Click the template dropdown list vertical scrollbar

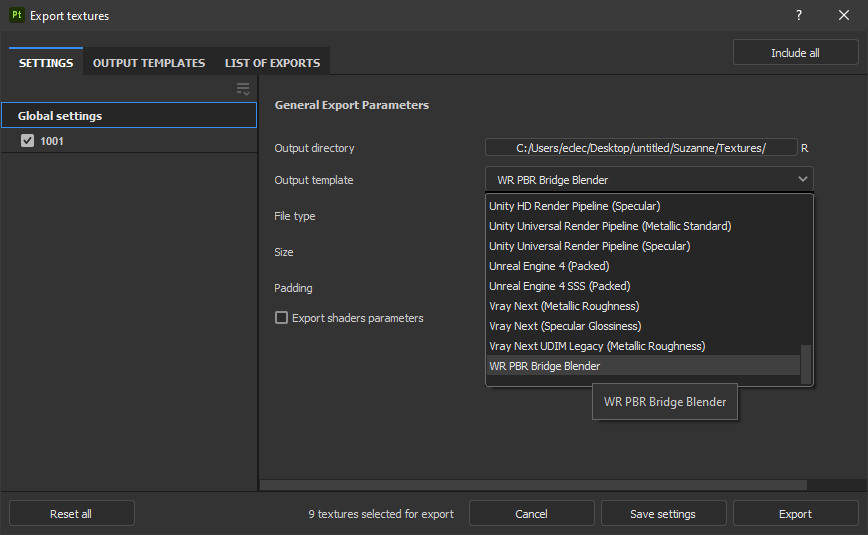coord(806,364)
